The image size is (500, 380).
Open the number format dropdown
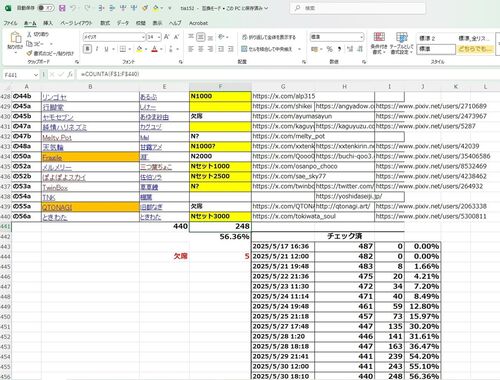tap(361, 37)
